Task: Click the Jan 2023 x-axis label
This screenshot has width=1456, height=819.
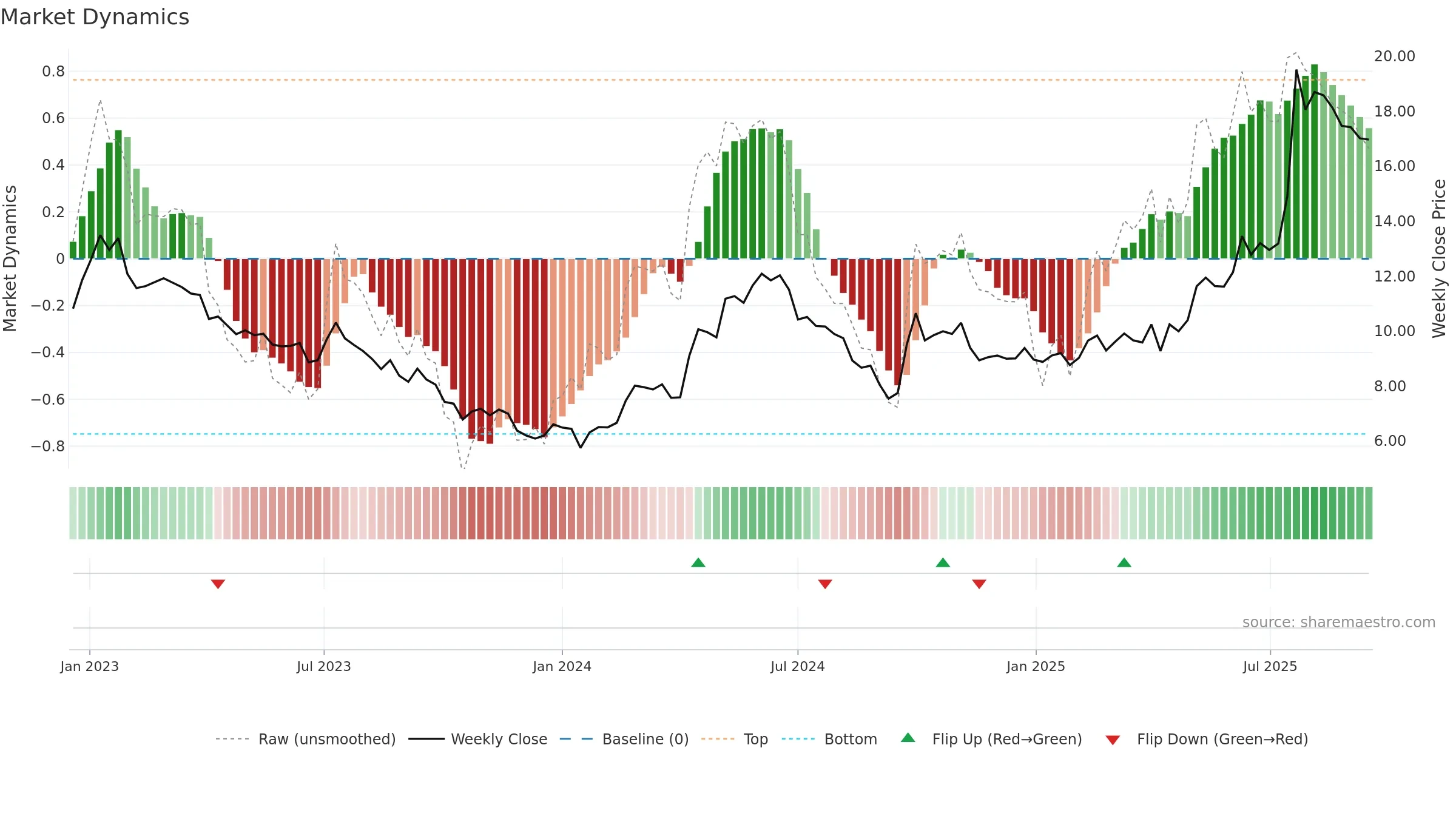Action: pos(90,666)
